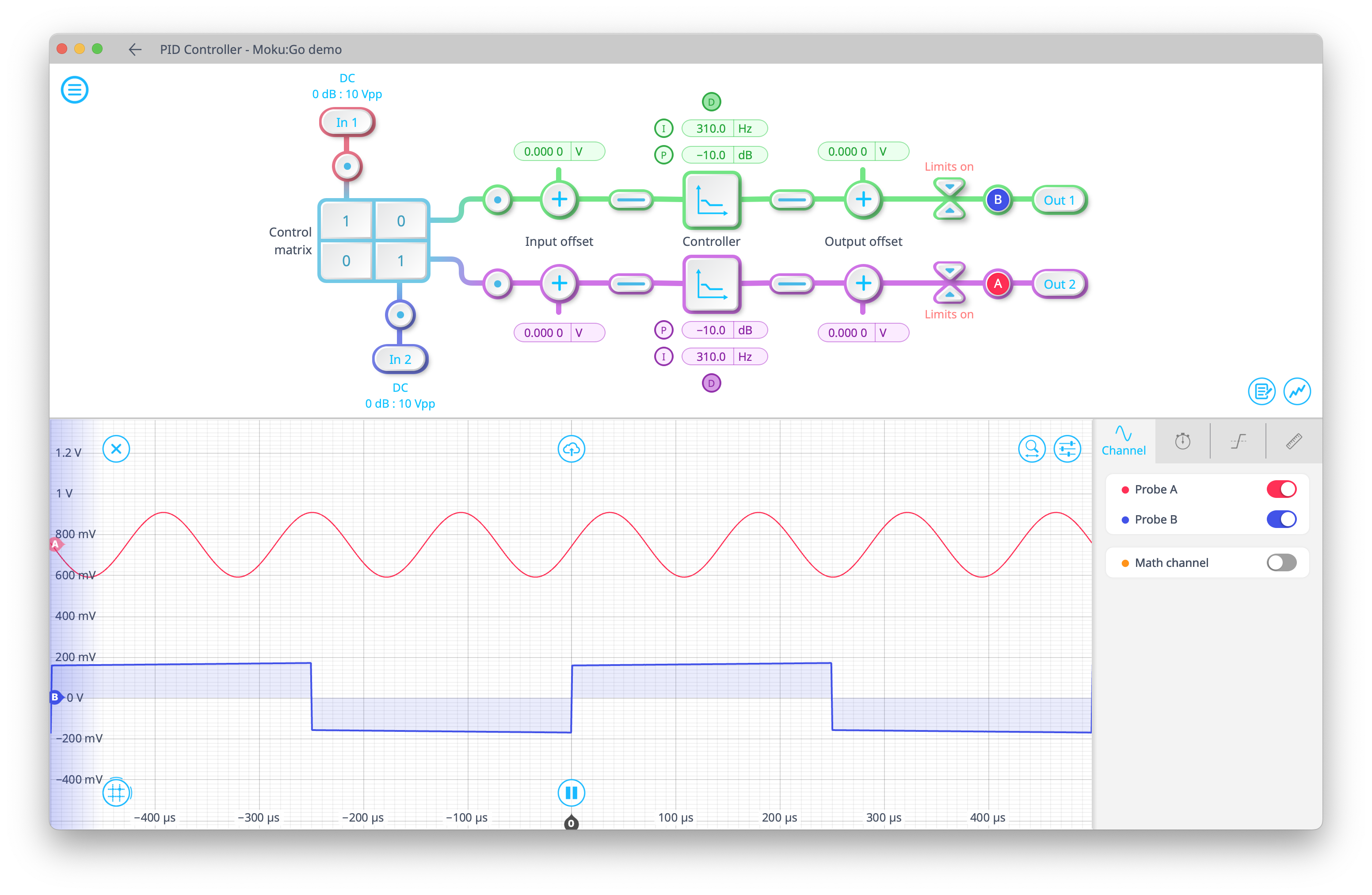Click purple channel input offset plus node

click(x=559, y=283)
